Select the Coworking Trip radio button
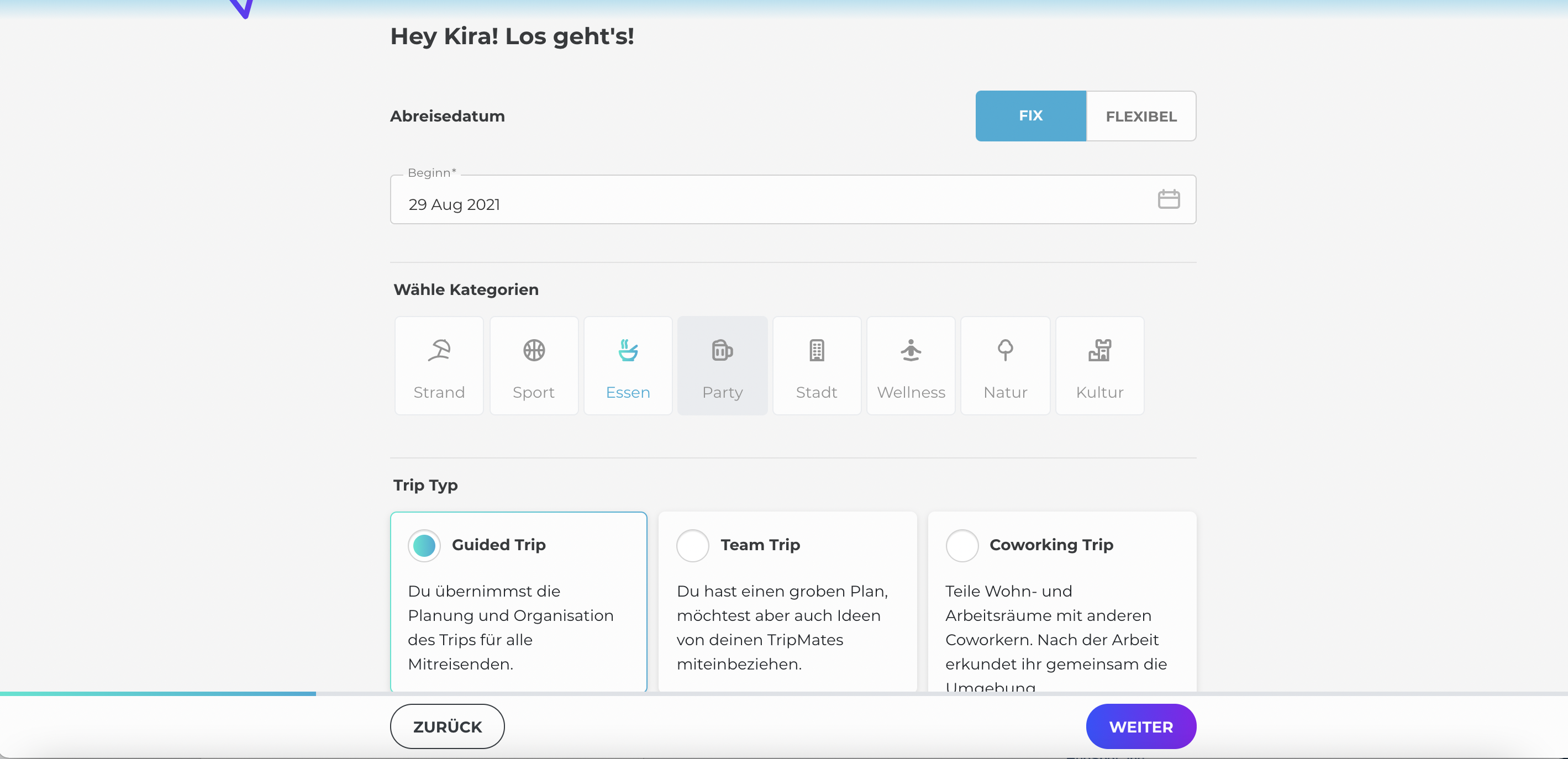 [x=962, y=545]
